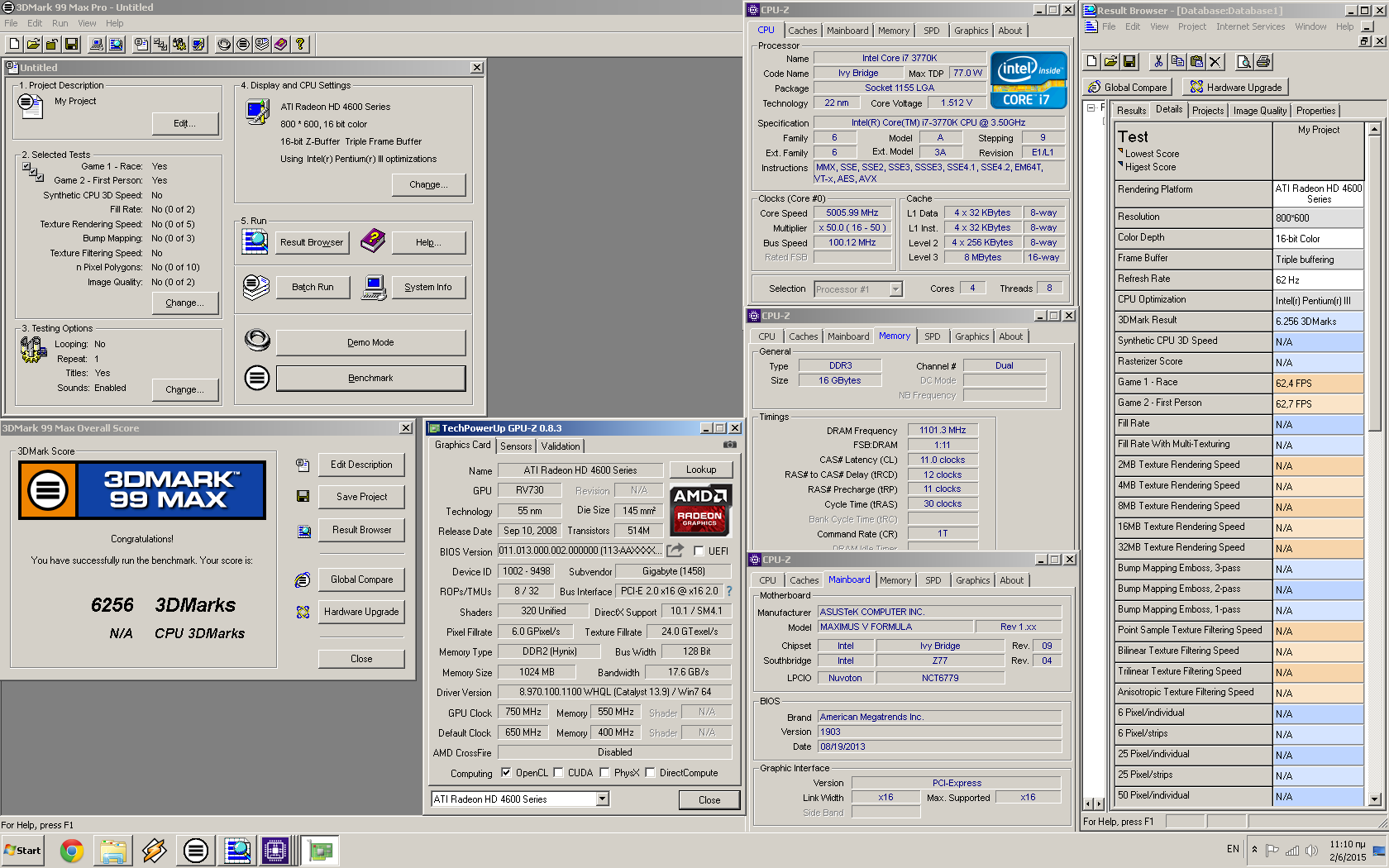
Task: Click BIOS share/export arrow icon in GPU-Z
Action: pyautogui.click(x=675, y=550)
